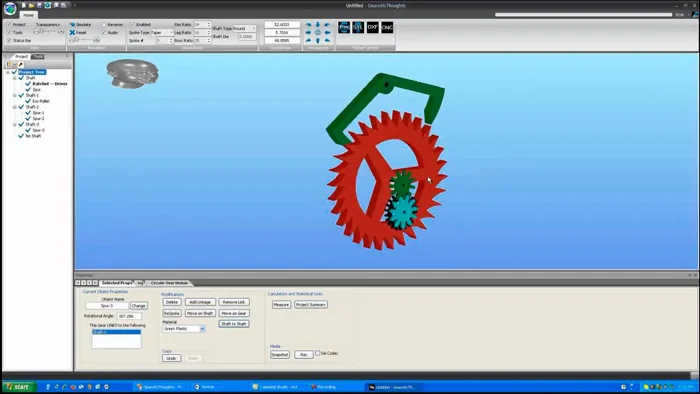Image resolution: width=700 pixels, height=394 pixels.
Task: Click the center perspective globe icon
Action: (318, 33)
